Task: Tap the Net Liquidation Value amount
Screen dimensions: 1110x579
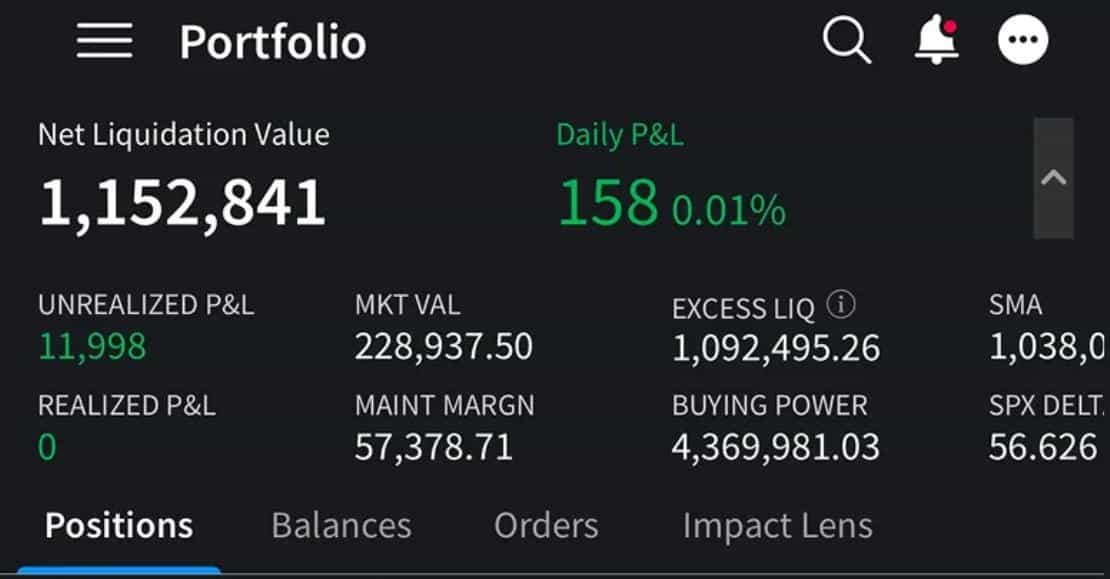Action: 183,204
